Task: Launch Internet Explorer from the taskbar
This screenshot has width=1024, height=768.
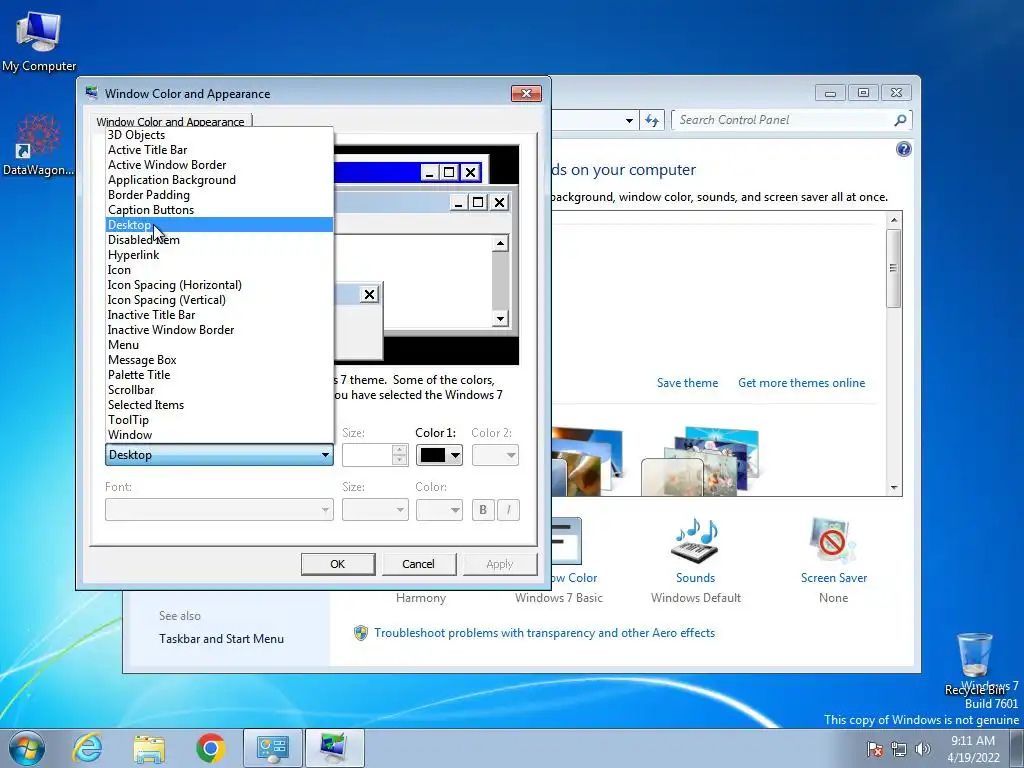Action: (88, 748)
